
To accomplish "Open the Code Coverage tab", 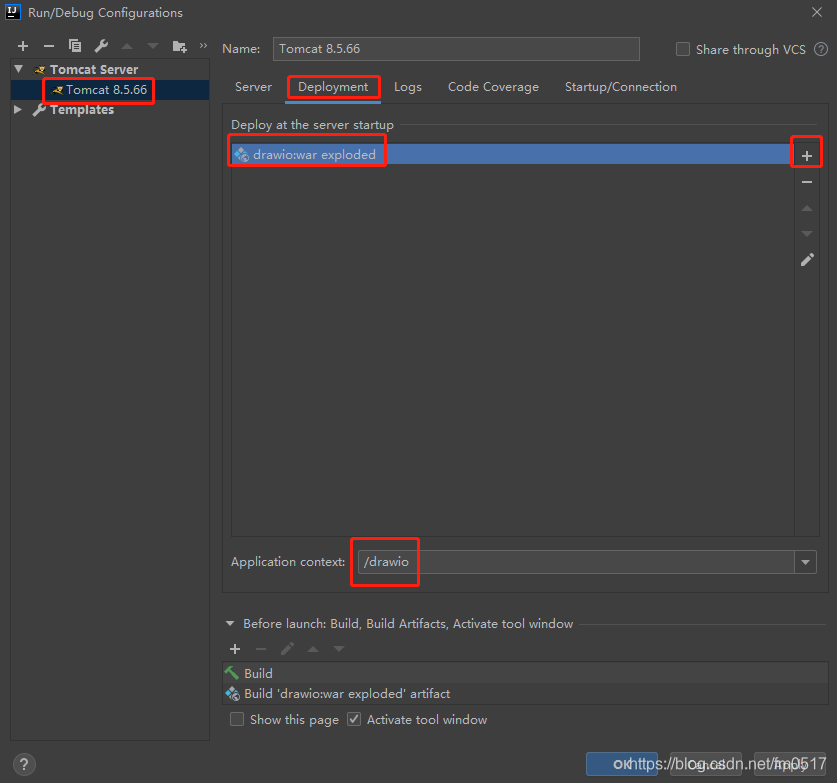I will click(493, 87).
